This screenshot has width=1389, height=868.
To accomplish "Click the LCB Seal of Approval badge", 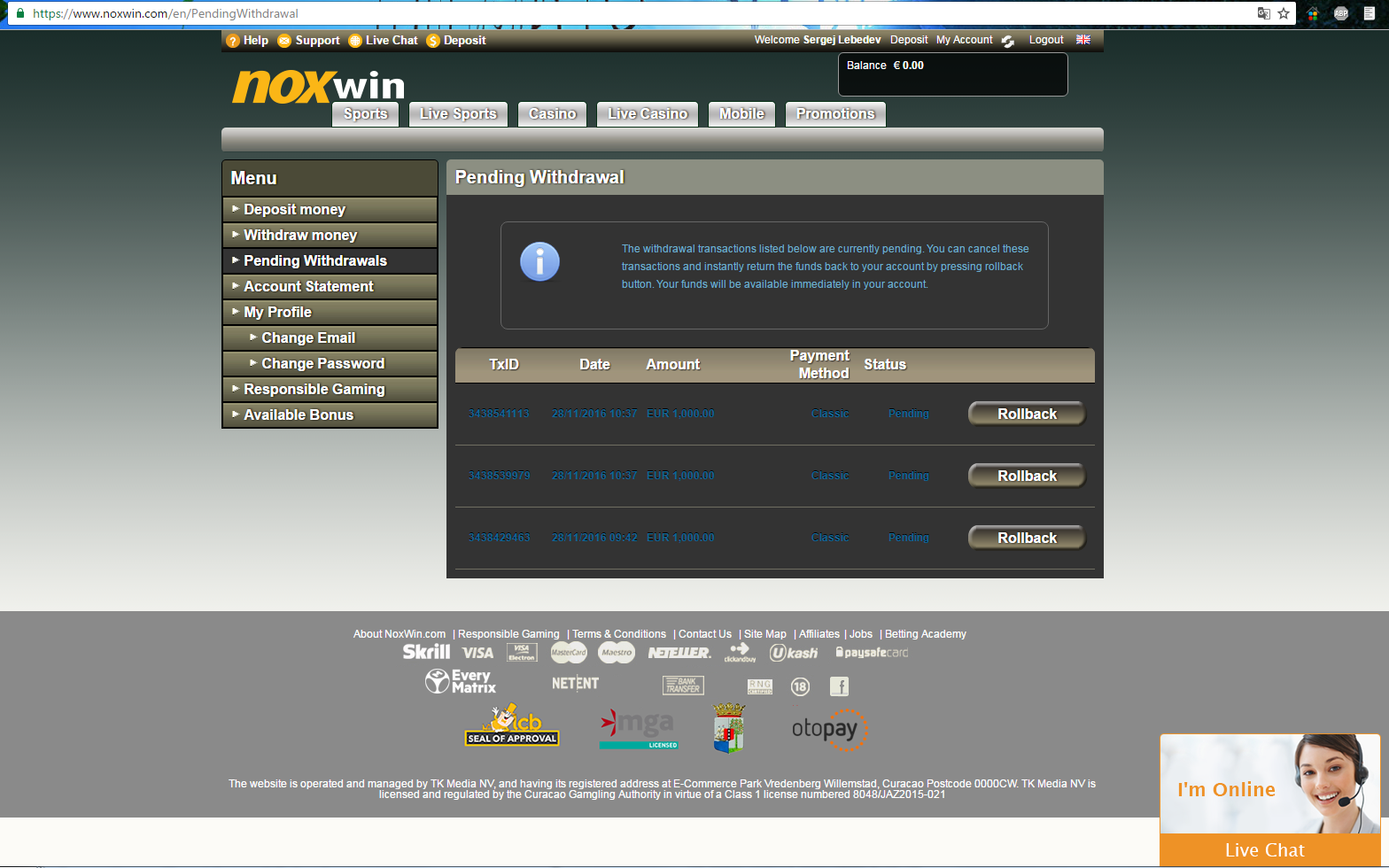I will pyautogui.click(x=512, y=725).
